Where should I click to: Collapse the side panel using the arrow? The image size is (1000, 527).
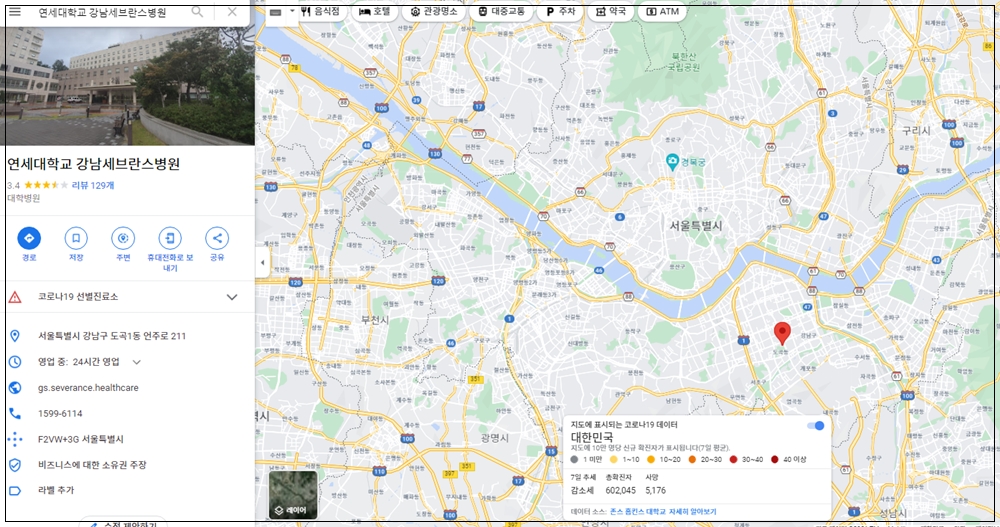pyautogui.click(x=262, y=262)
